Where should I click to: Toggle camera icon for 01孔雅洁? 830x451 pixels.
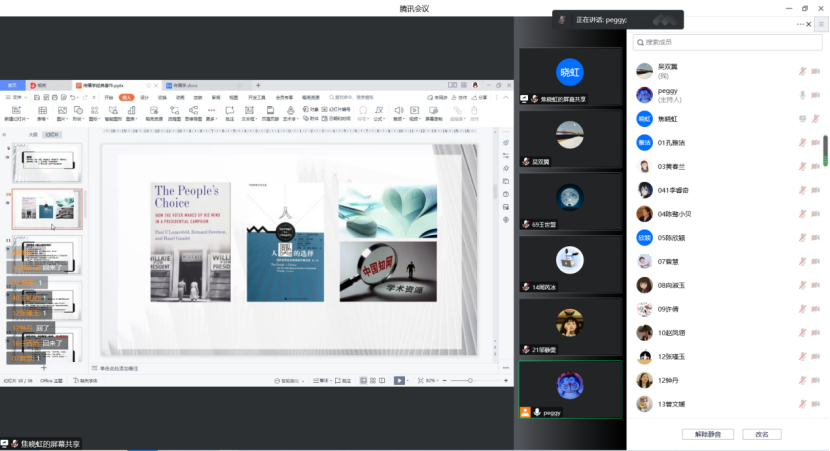[816, 142]
